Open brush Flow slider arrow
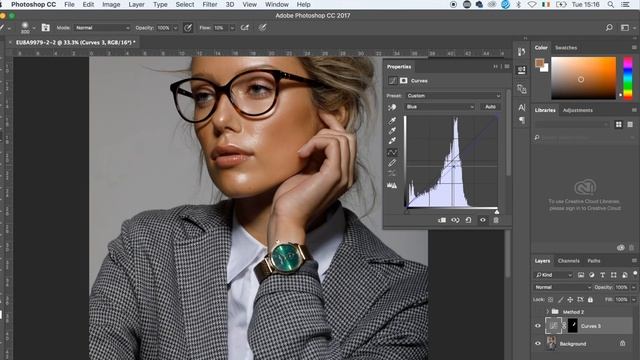This screenshot has width=640, height=360. pos(232,28)
